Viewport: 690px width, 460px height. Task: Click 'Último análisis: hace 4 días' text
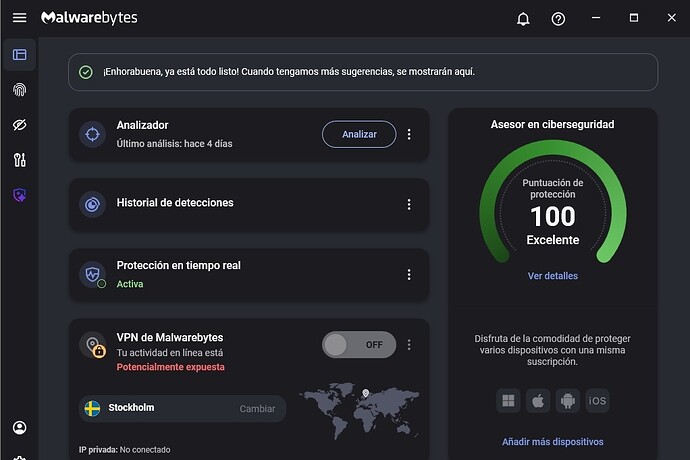point(174,144)
